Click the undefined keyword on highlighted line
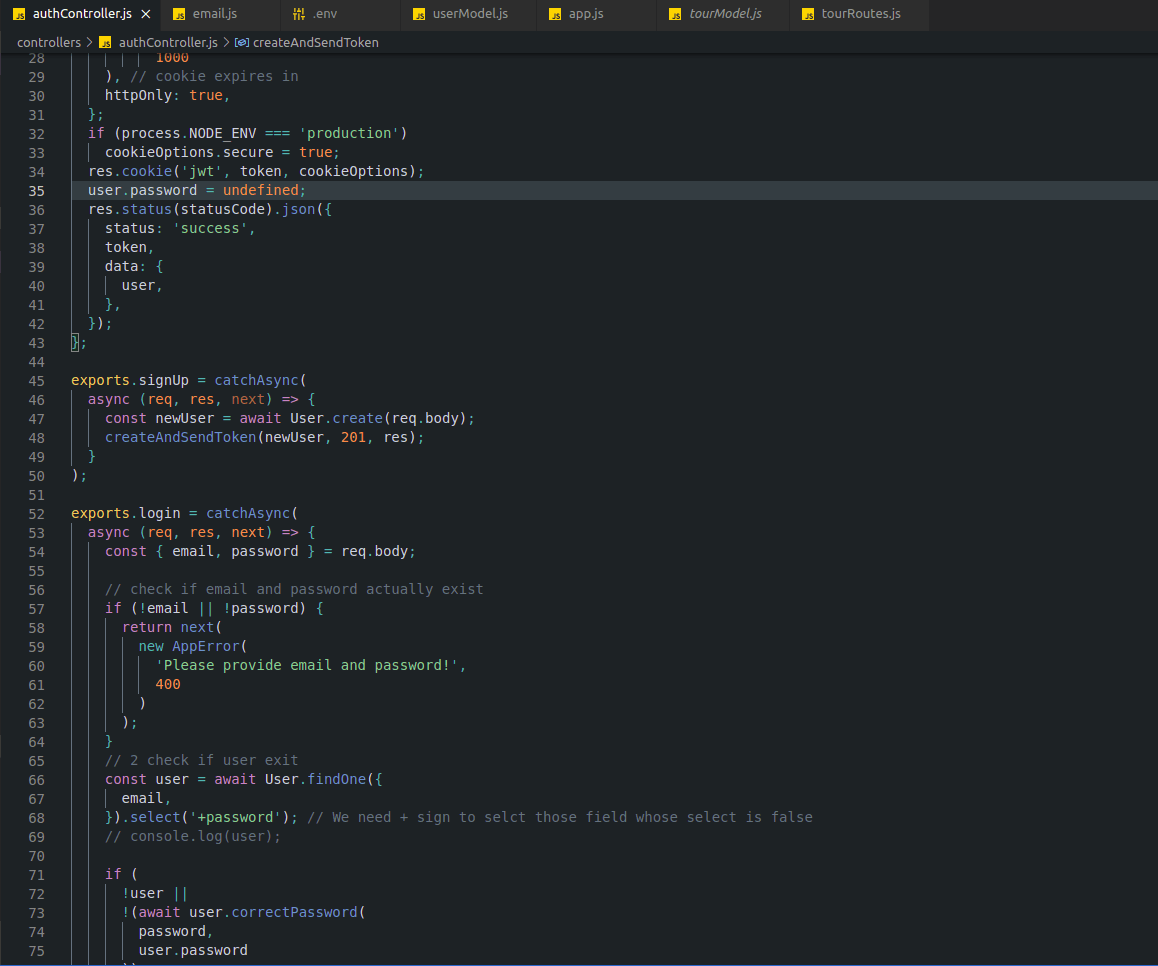The width and height of the screenshot is (1158, 966). (260, 190)
